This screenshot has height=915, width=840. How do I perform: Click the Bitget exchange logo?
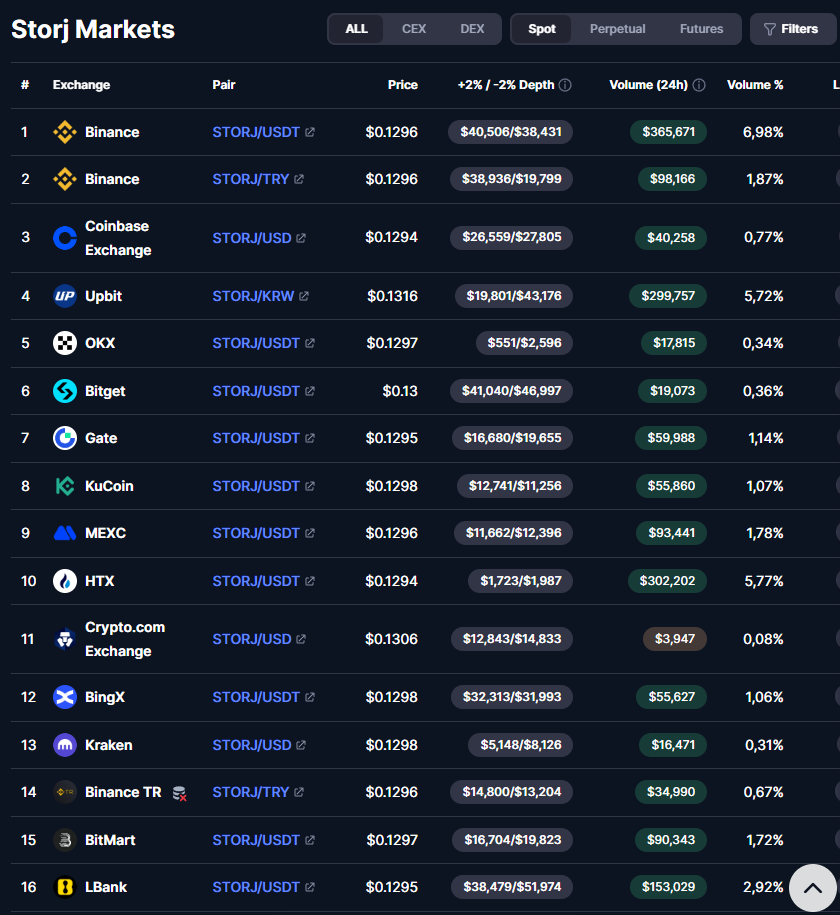[65, 391]
